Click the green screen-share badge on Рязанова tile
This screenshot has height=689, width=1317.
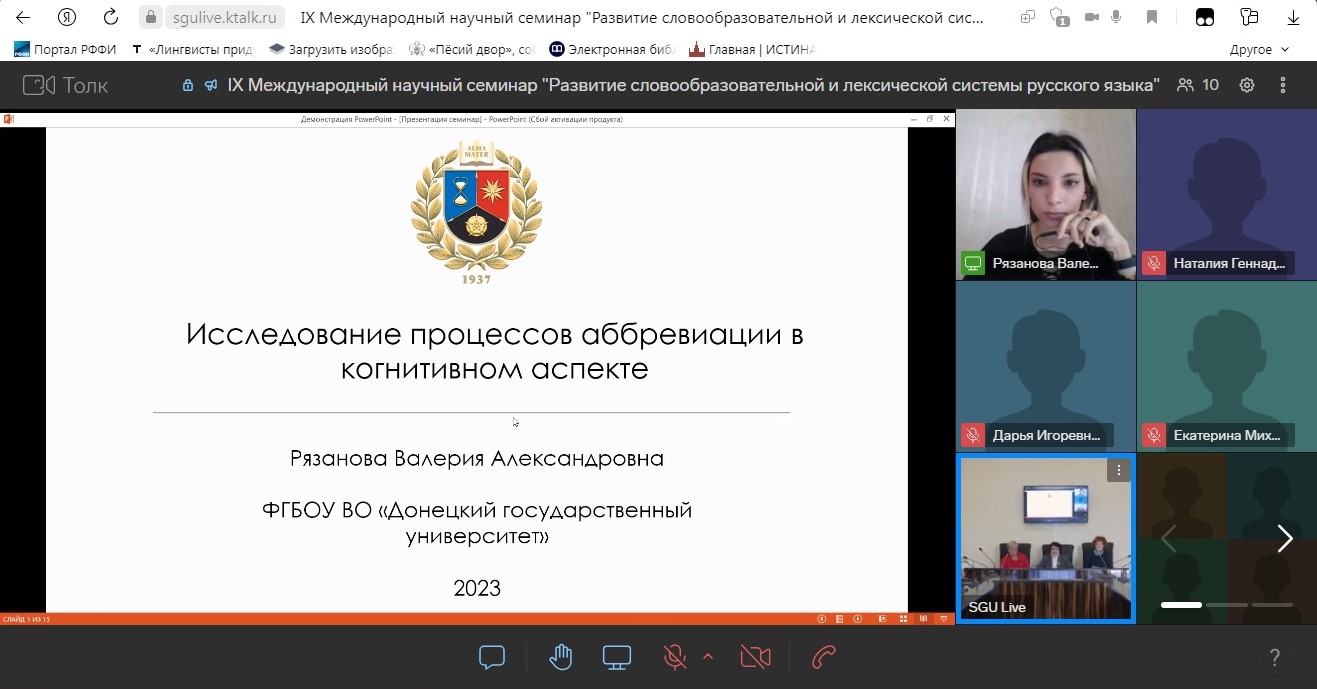[x=973, y=263]
